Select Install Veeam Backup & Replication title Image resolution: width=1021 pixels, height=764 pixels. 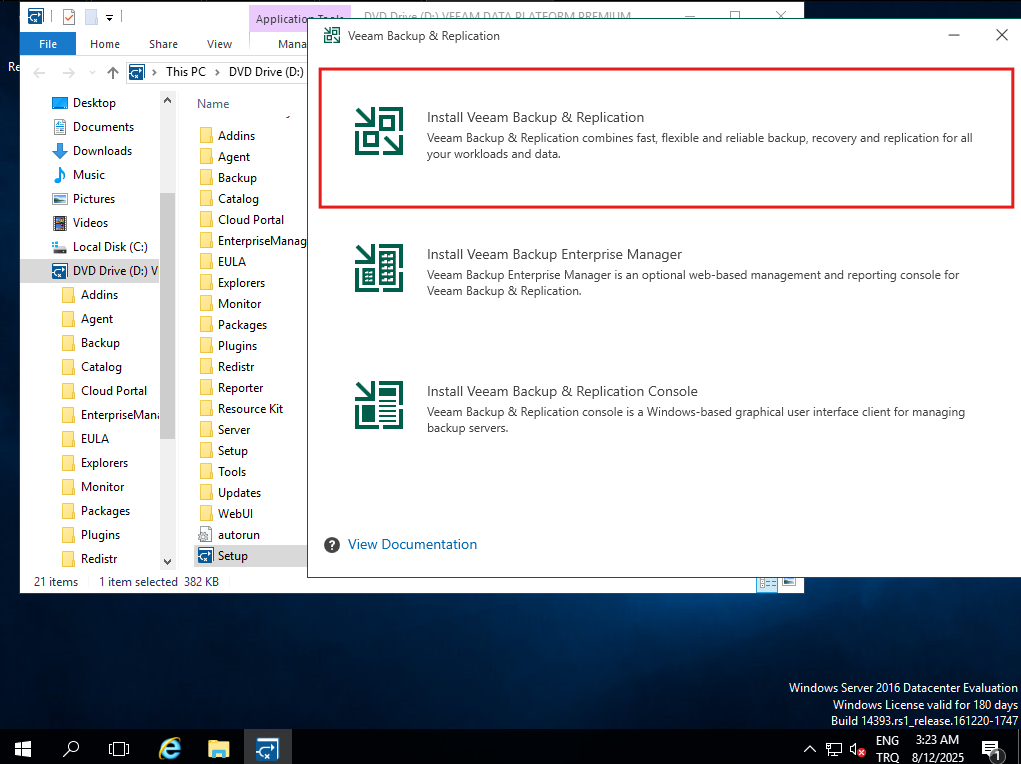(x=535, y=117)
